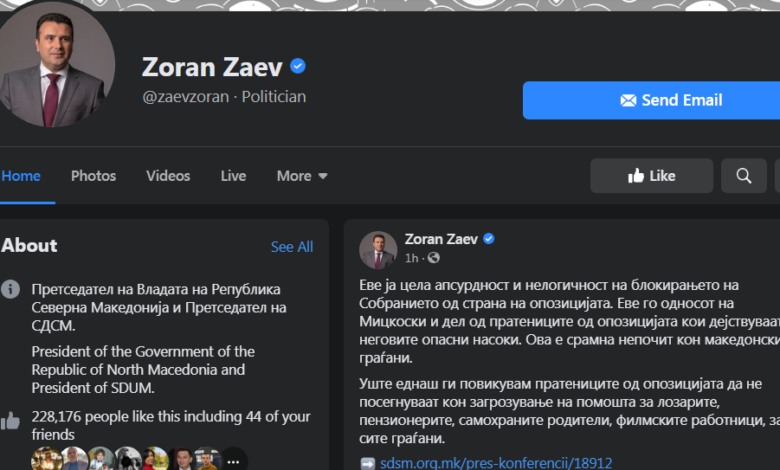Click the verified badge beside the page title

[x=297, y=66]
